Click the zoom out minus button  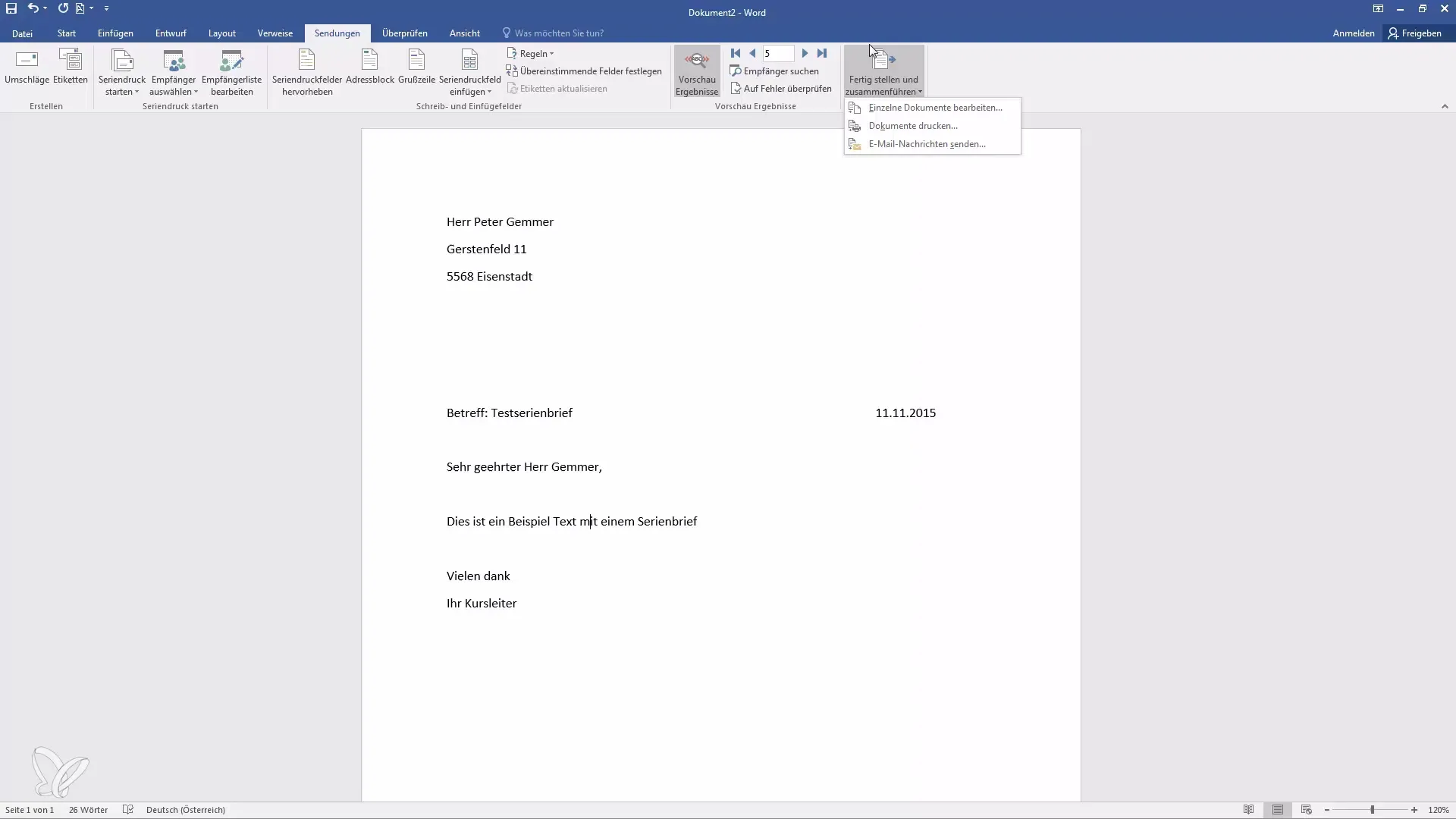tap(1327, 810)
